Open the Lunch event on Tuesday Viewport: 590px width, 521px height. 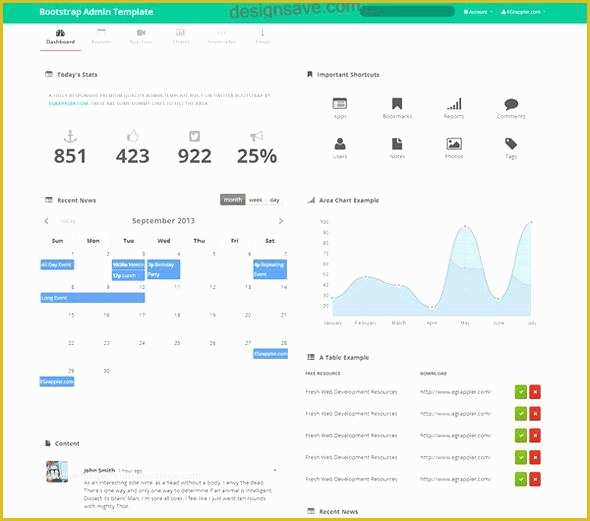[128, 275]
